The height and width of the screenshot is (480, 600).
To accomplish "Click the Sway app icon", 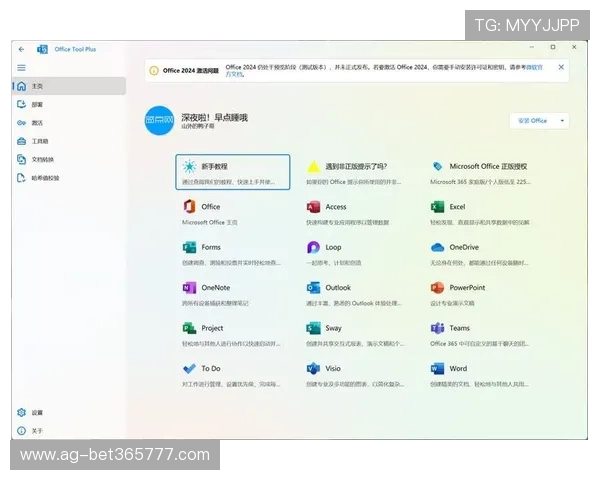I will click(313, 328).
